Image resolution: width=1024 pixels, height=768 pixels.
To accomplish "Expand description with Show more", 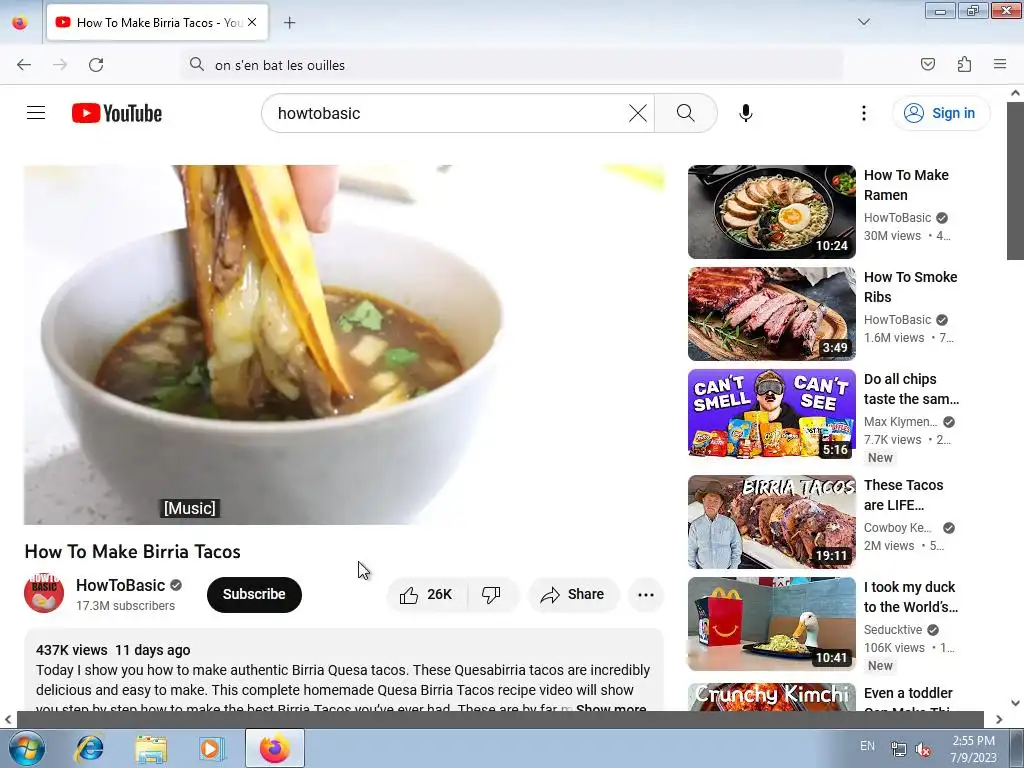I will (x=611, y=709).
